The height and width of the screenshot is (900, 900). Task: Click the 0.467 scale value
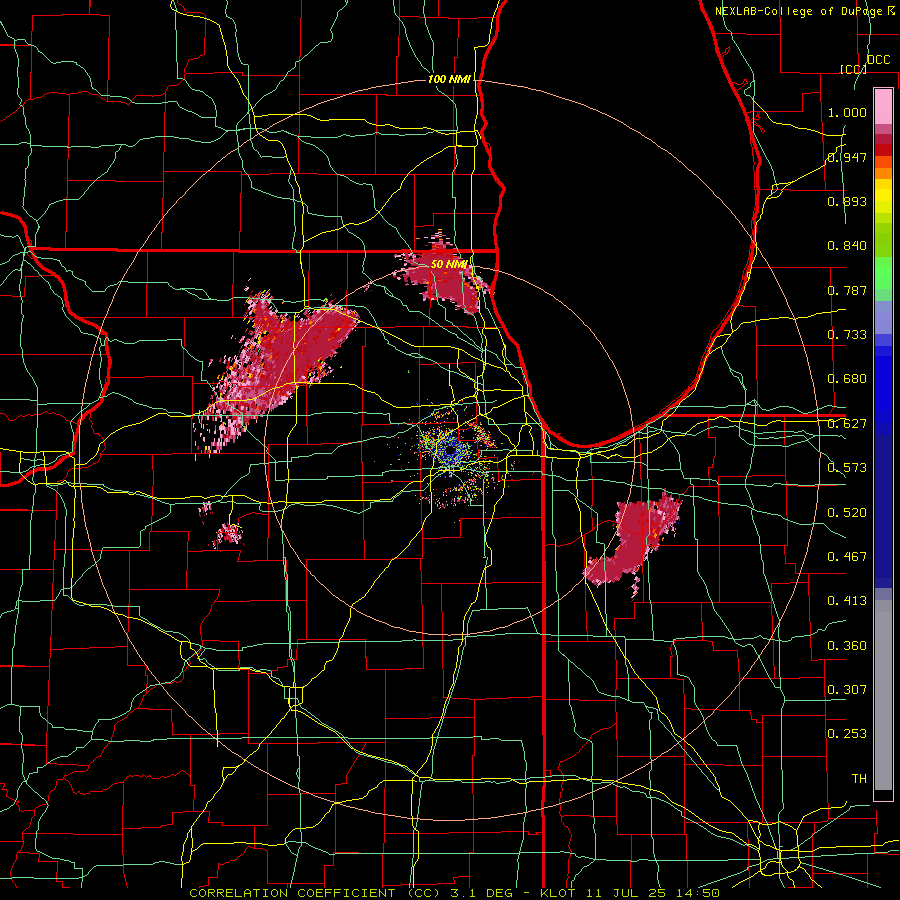pos(847,557)
